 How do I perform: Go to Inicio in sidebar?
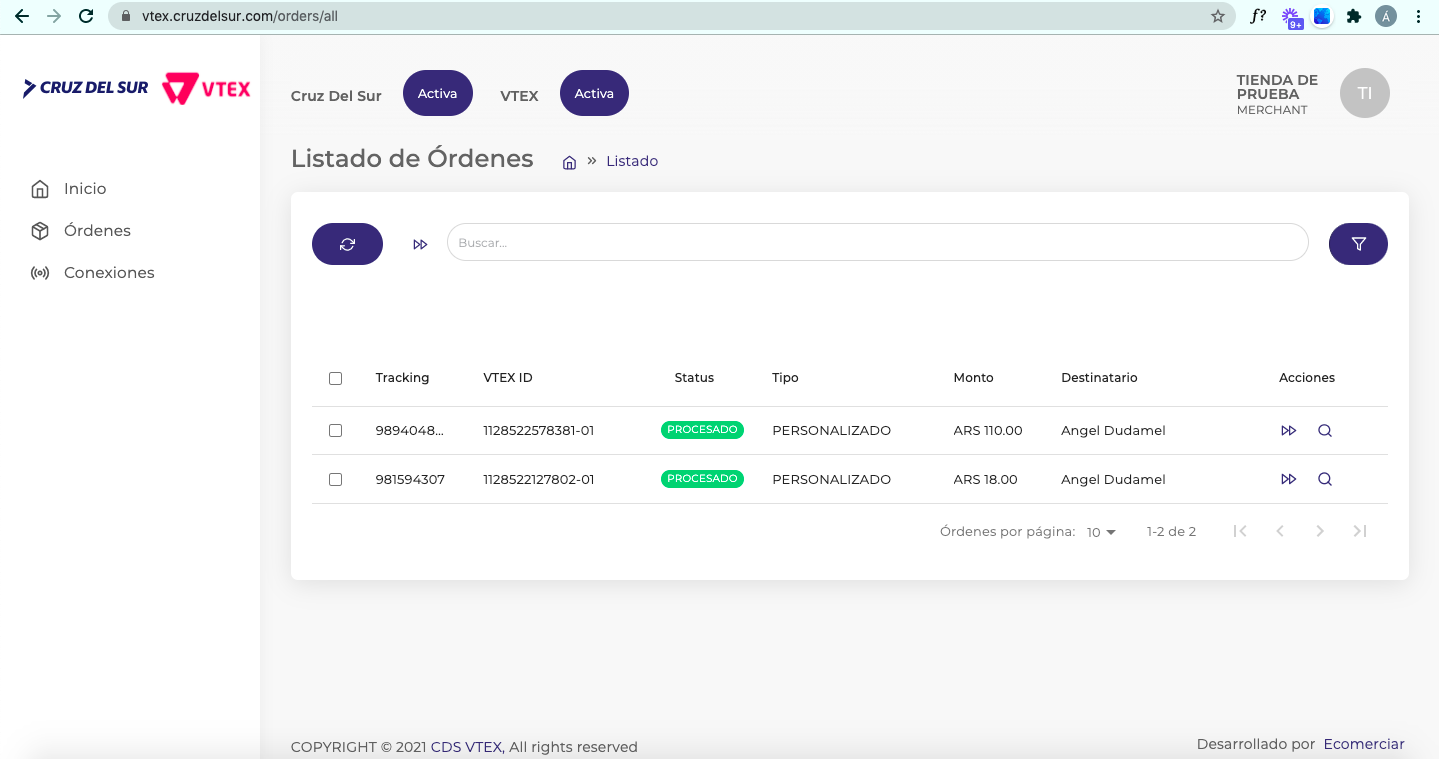tap(85, 189)
